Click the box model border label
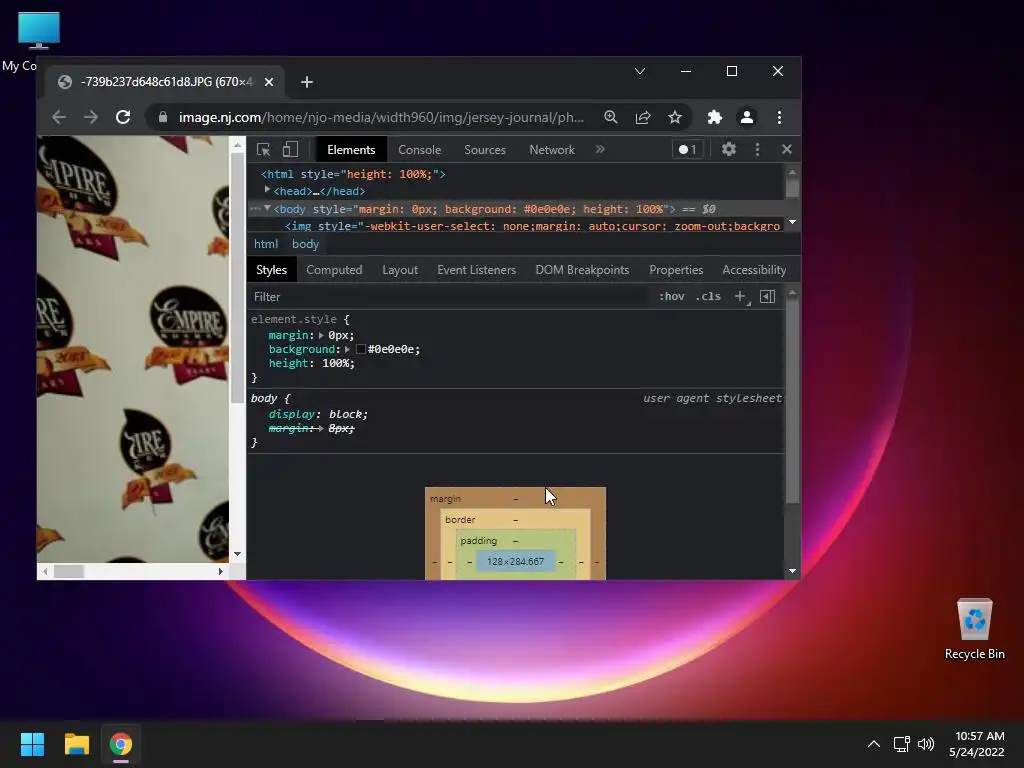Viewport: 1024px width, 768px height. (x=460, y=520)
